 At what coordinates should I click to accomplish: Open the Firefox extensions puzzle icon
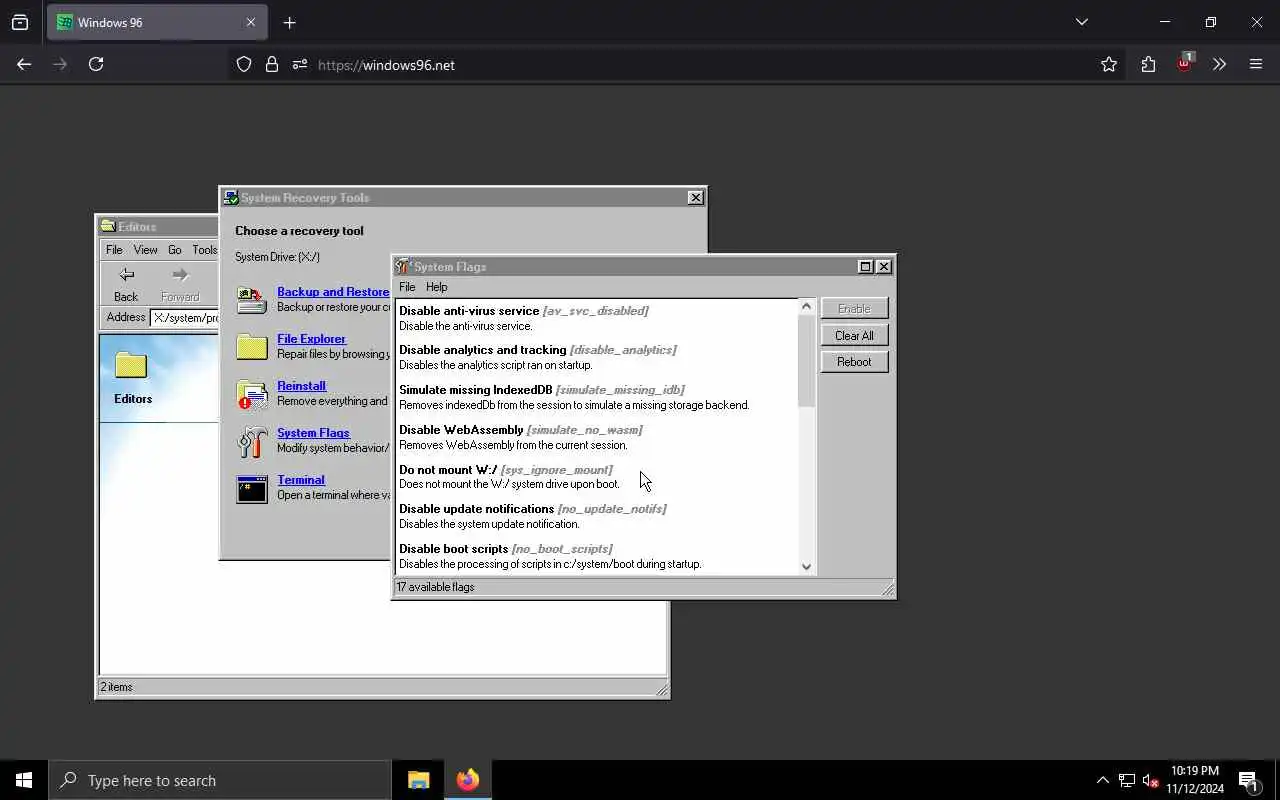tap(1148, 64)
